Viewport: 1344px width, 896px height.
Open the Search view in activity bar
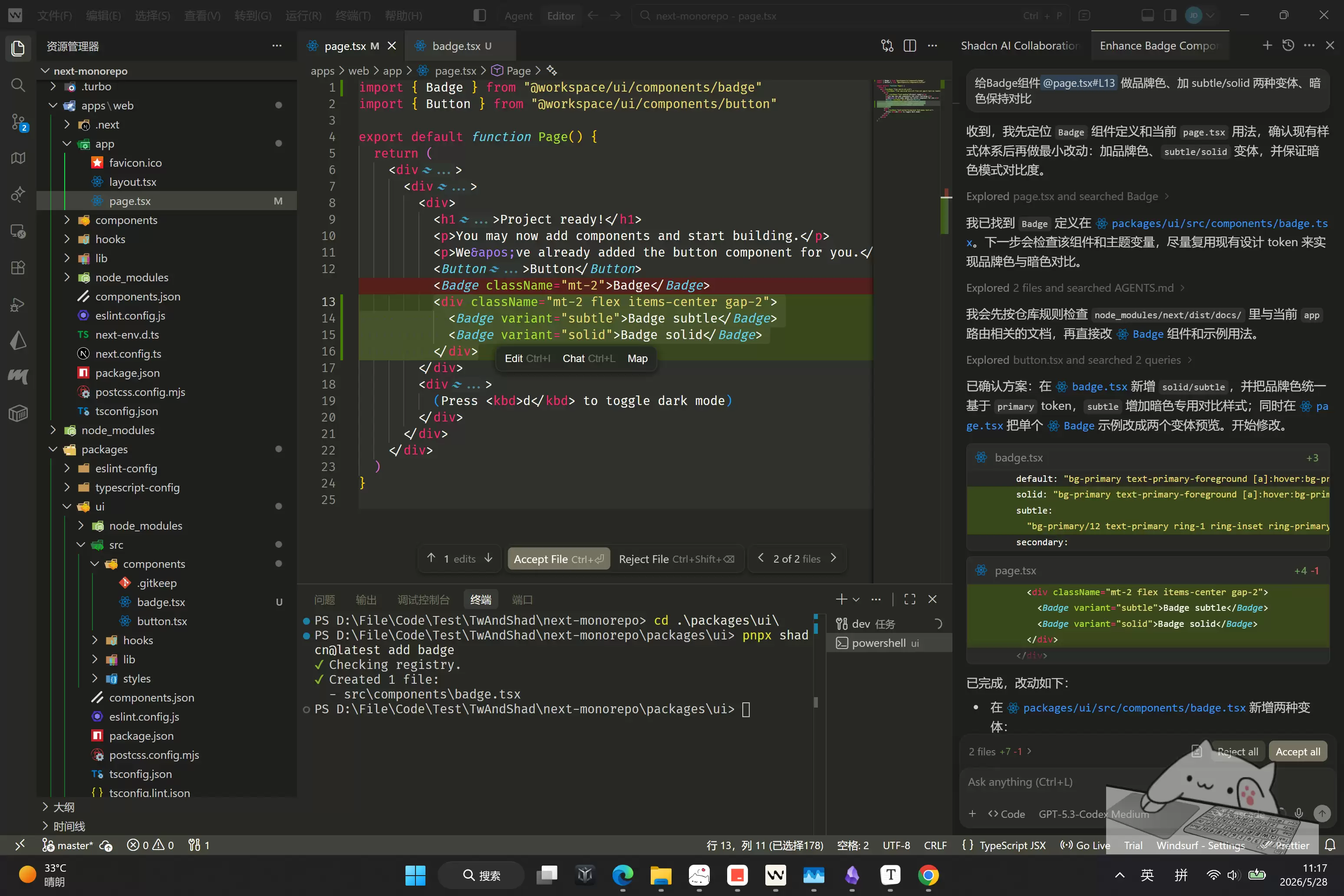pos(18,85)
